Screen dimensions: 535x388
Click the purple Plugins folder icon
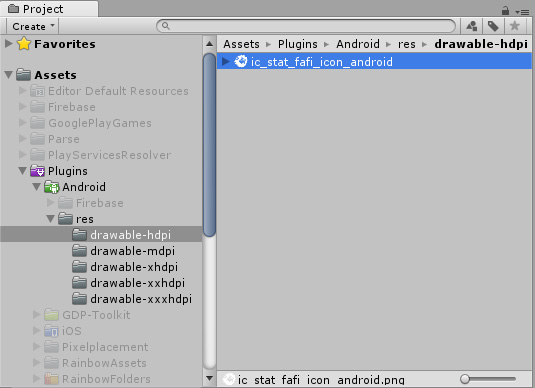pos(37,171)
